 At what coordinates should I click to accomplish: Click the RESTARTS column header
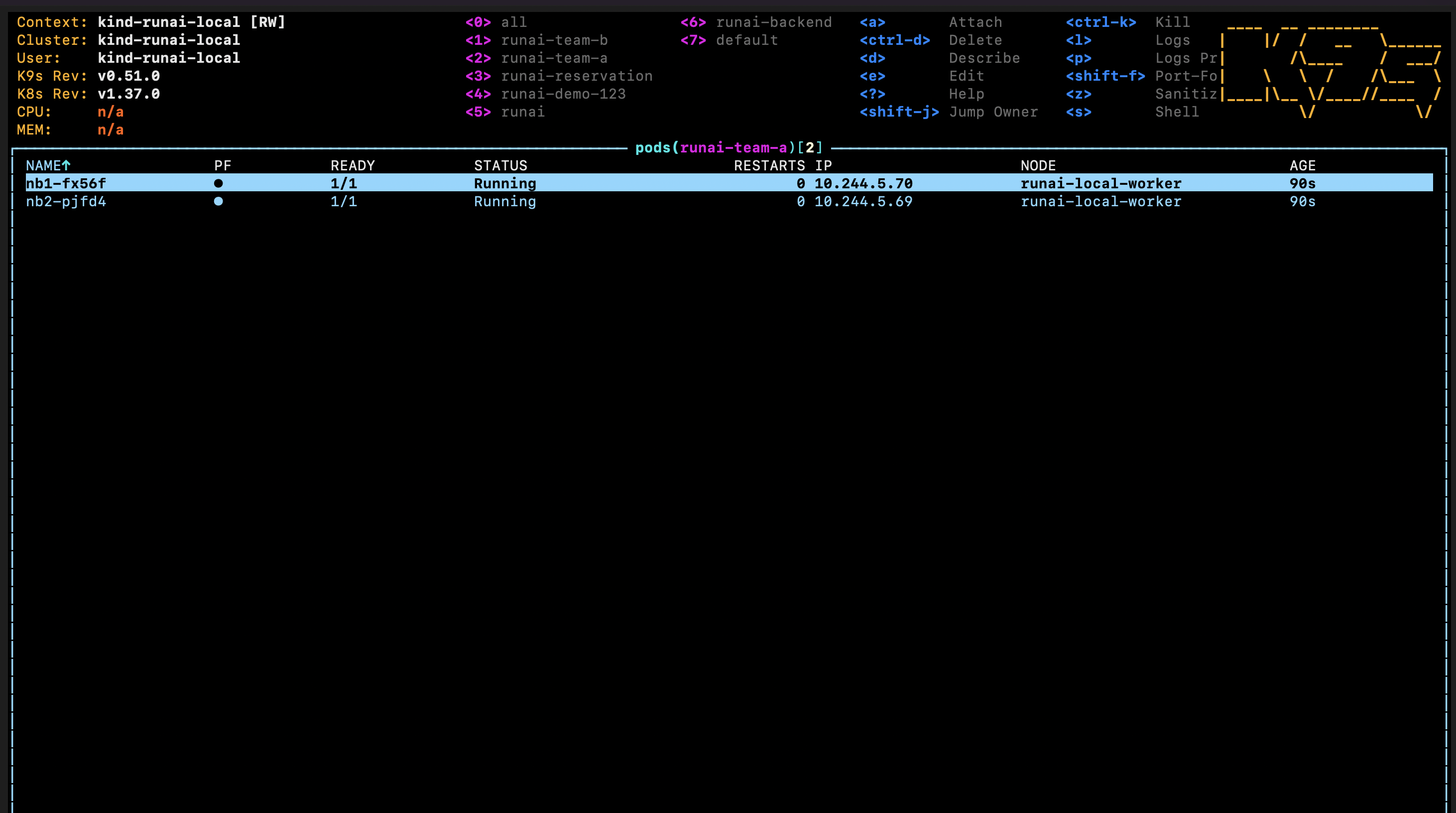coord(769,165)
